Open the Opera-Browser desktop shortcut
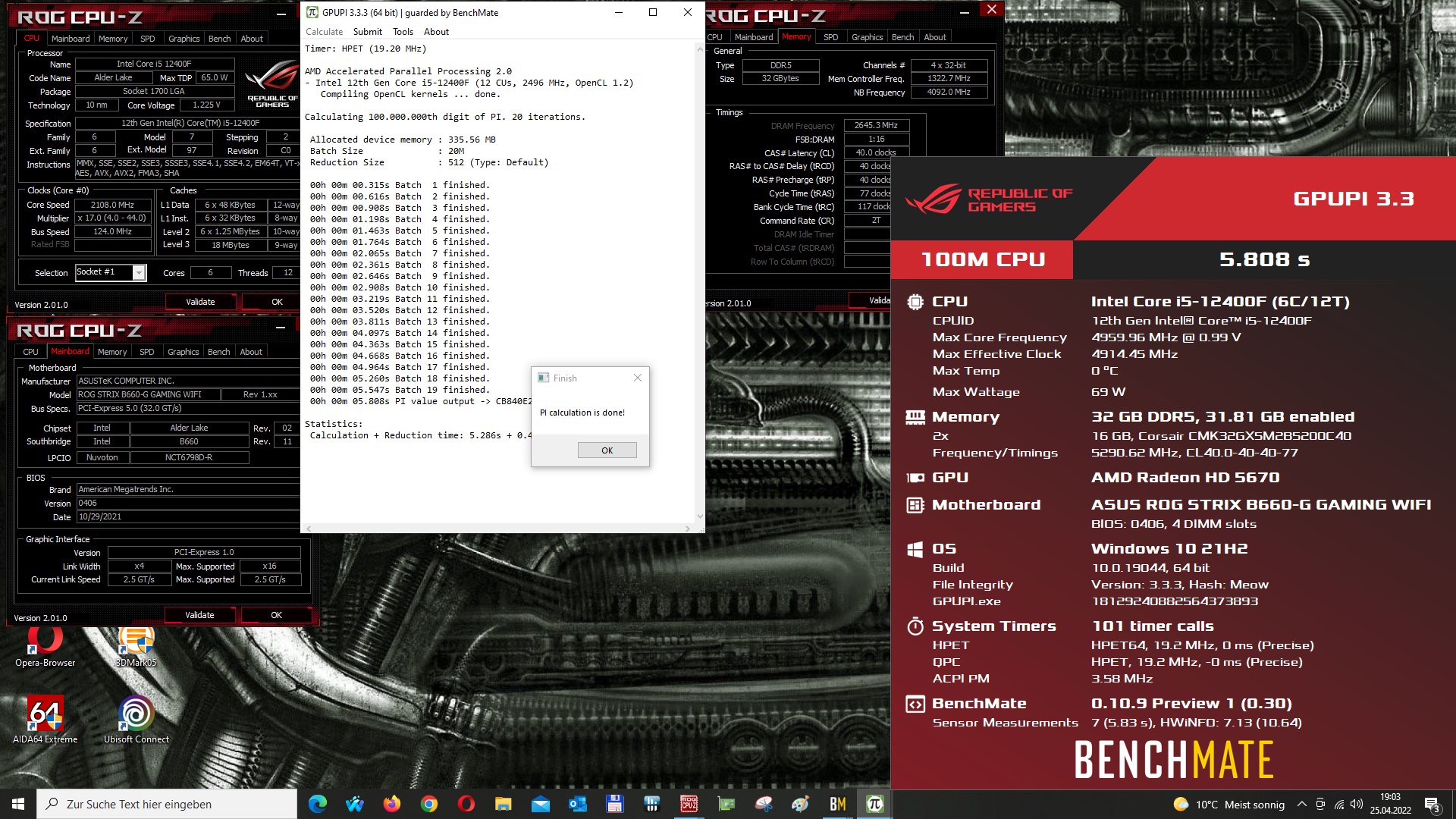The height and width of the screenshot is (819, 1456). (x=45, y=647)
